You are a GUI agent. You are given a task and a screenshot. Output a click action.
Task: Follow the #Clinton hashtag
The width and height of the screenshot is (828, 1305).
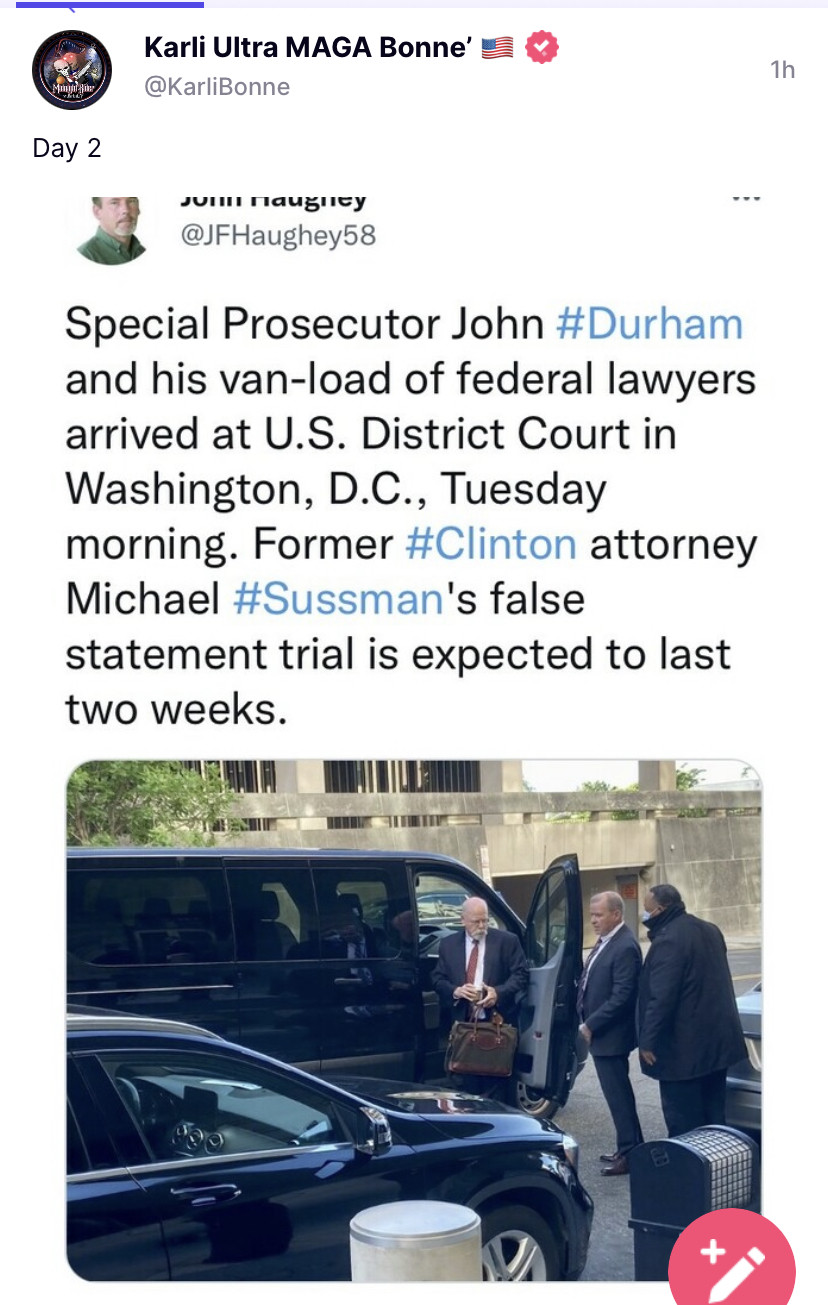click(491, 545)
